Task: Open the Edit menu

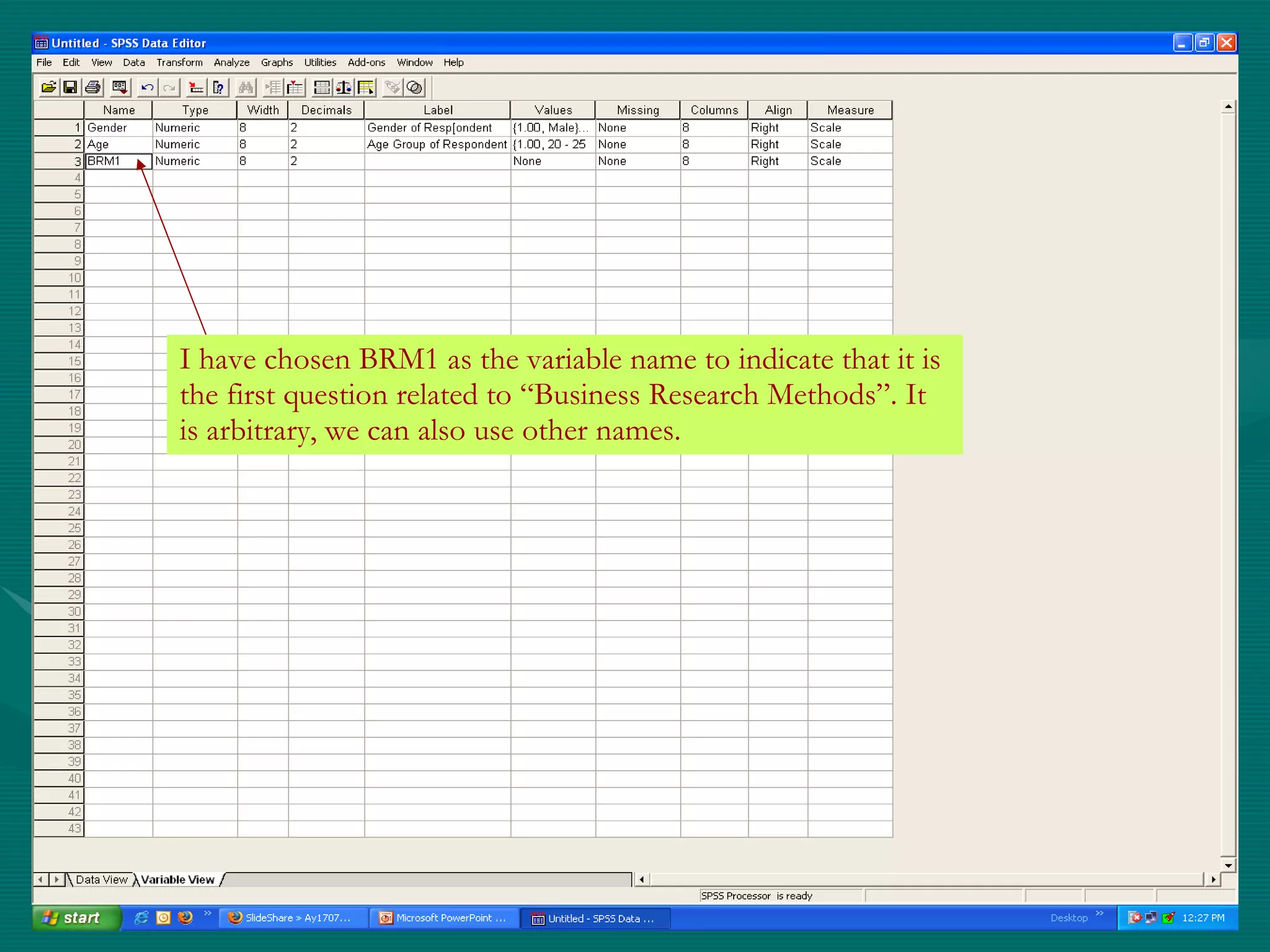Action: [71, 63]
